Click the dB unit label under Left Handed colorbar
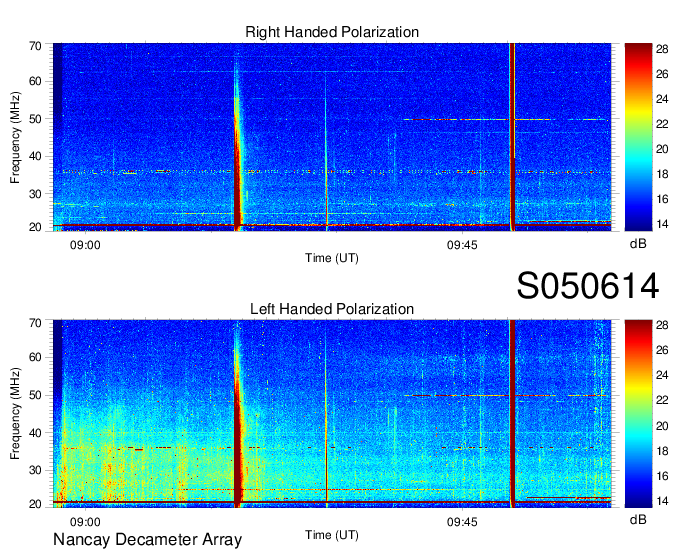The height and width of the screenshot is (552, 680). [638, 519]
